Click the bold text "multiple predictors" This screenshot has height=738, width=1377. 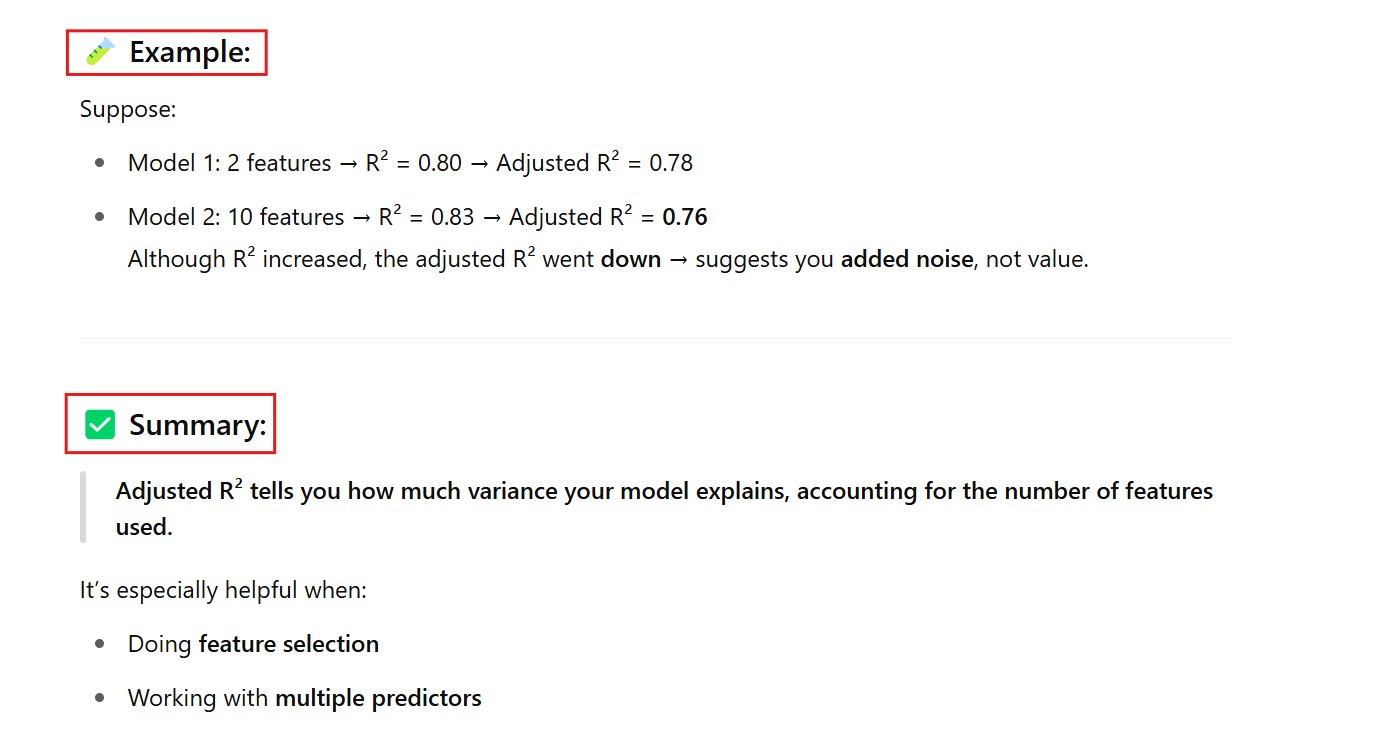[378, 698]
